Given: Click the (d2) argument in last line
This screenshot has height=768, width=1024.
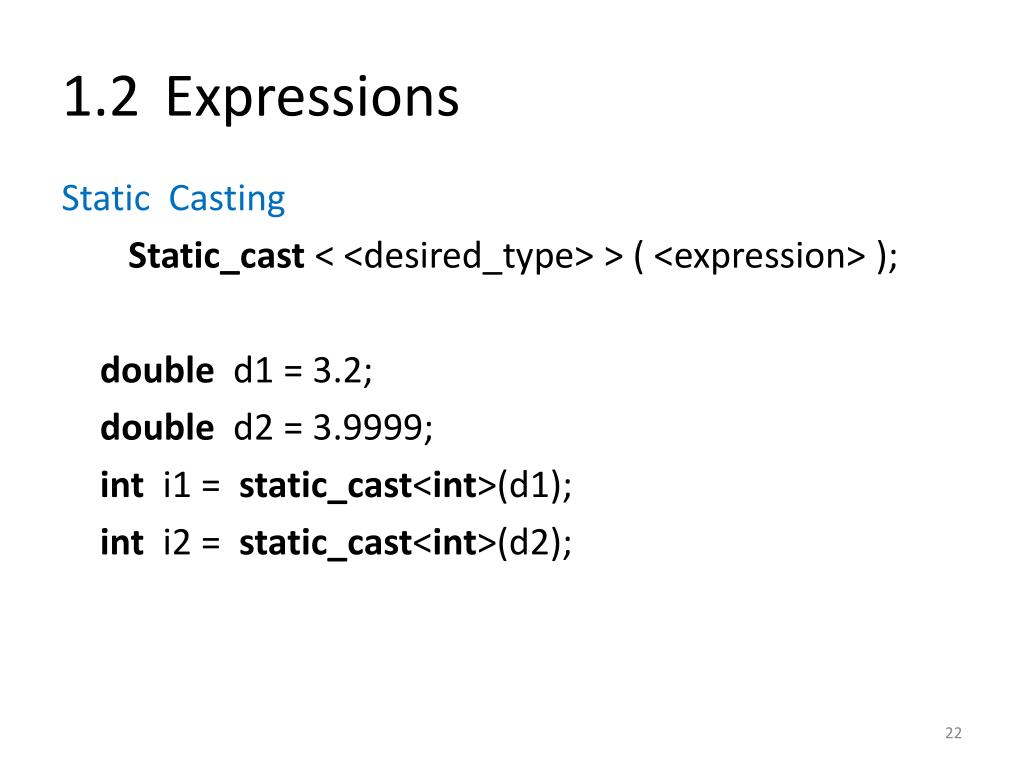Looking at the screenshot, I should tap(530, 543).
